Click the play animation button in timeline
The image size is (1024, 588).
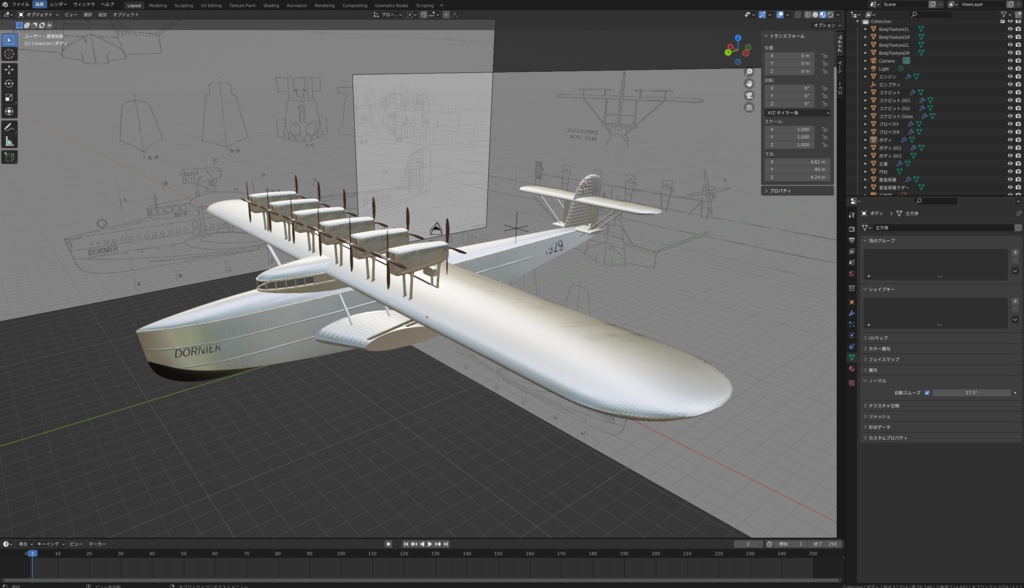(430, 544)
